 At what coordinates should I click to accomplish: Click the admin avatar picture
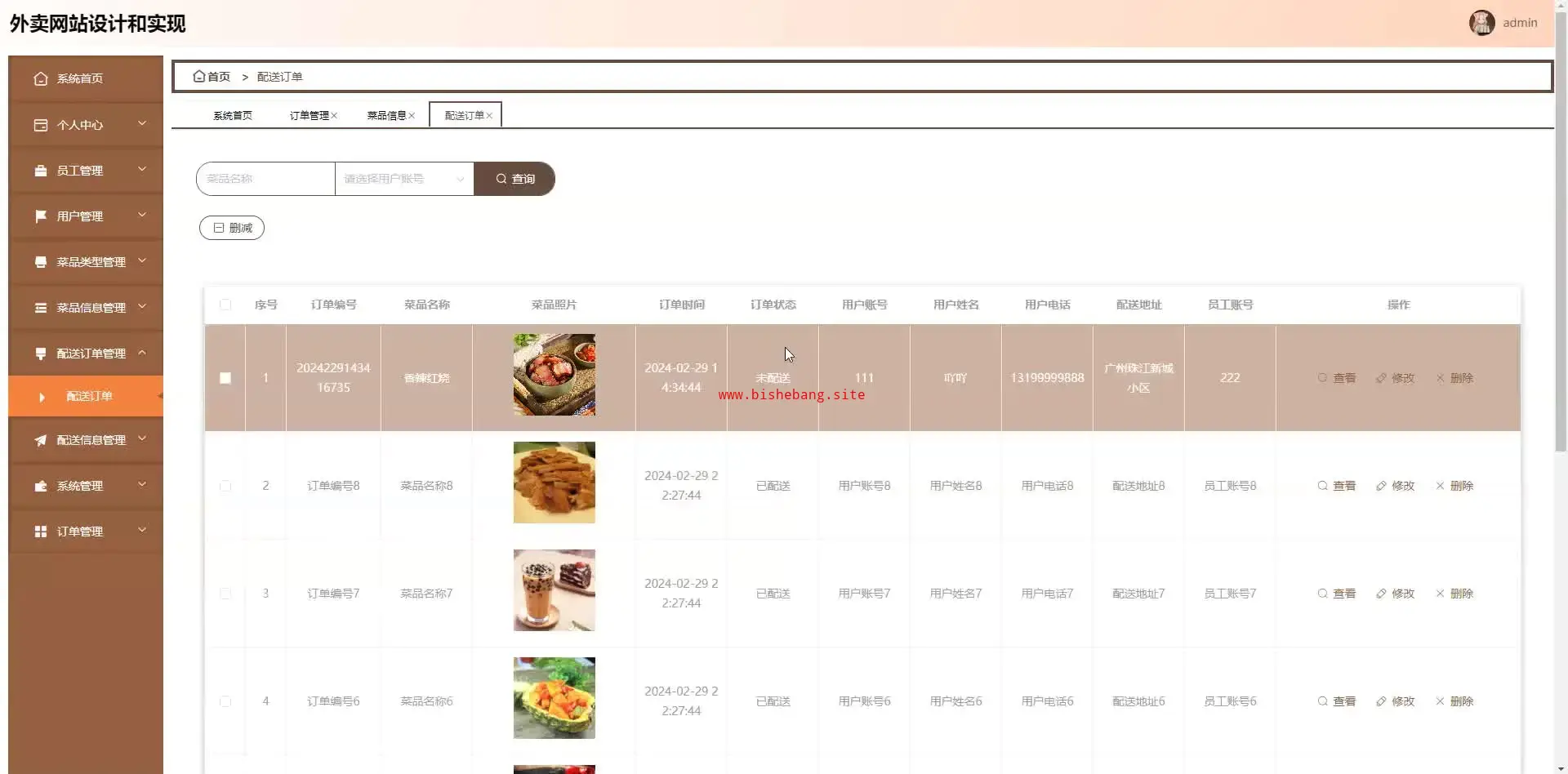1482,23
